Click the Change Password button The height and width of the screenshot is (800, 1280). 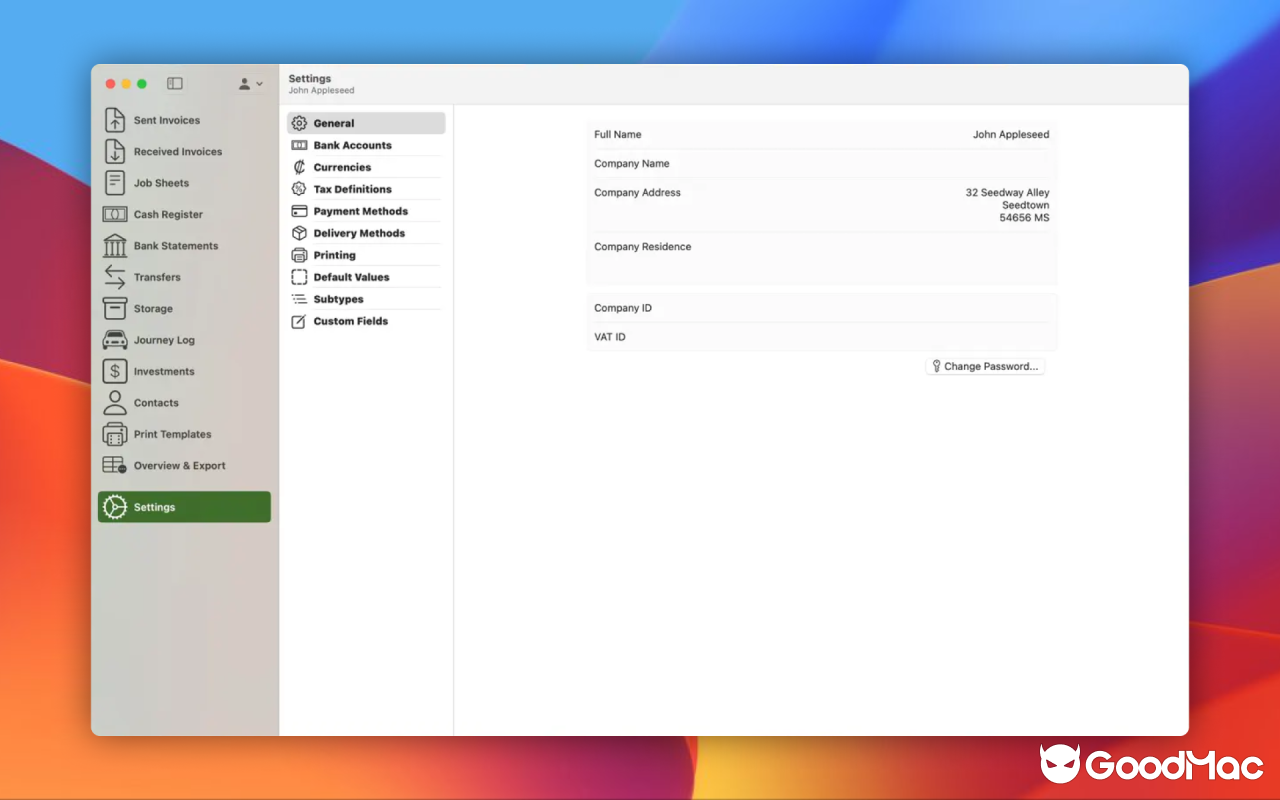pos(985,366)
